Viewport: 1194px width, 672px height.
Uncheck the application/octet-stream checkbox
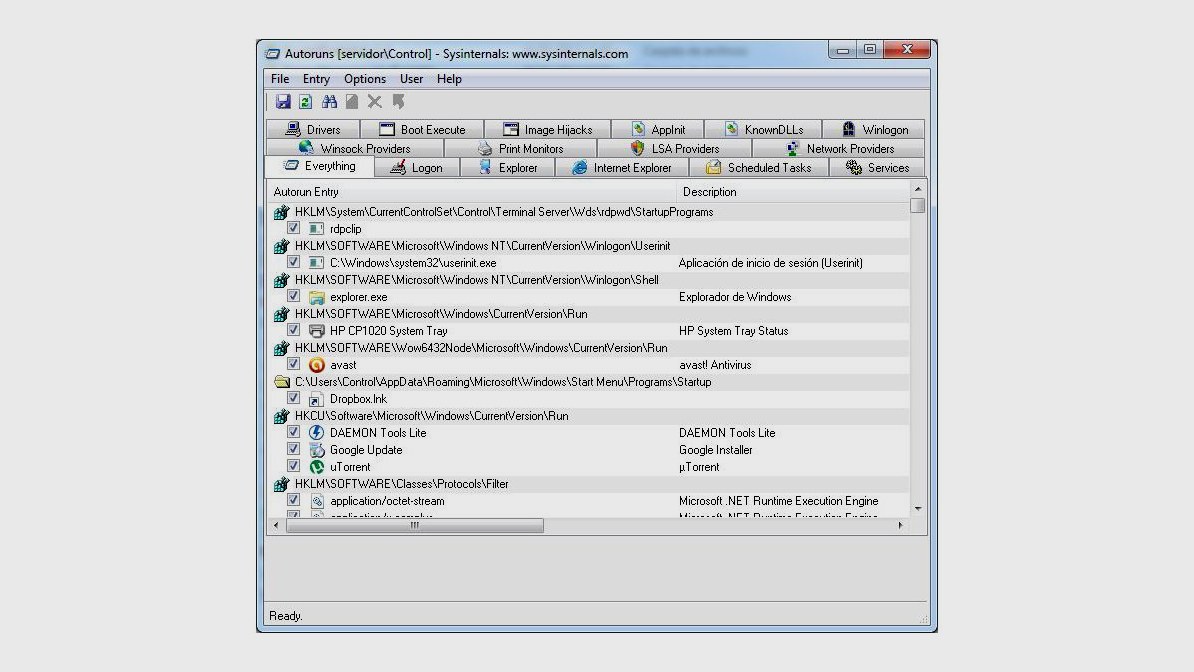click(293, 500)
